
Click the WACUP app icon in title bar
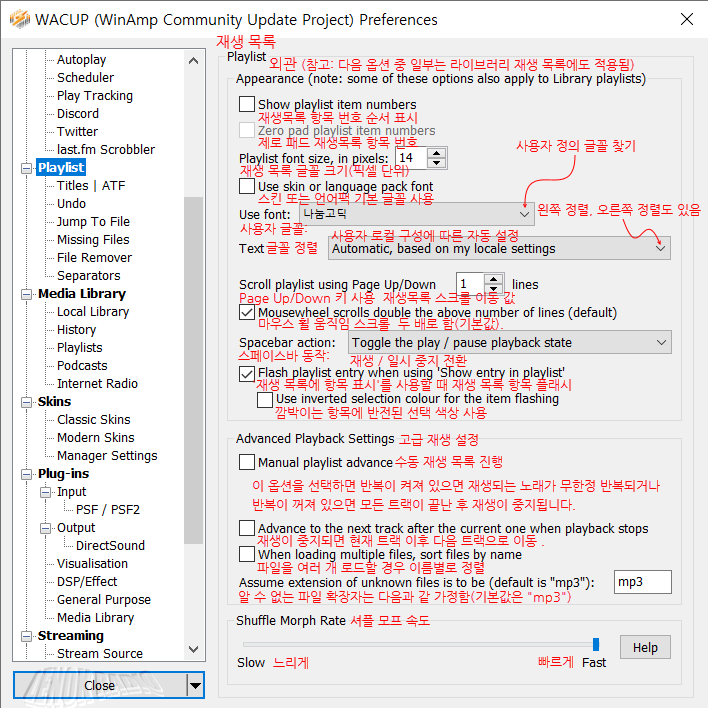point(20,19)
